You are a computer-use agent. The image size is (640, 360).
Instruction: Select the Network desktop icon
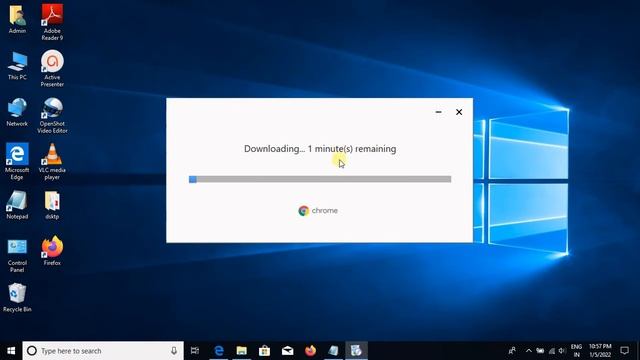point(17,112)
